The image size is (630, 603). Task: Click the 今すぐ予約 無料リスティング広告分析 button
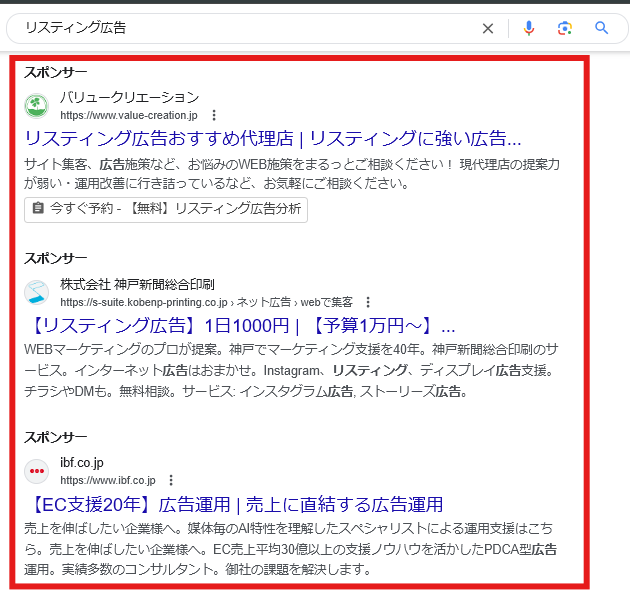click(x=166, y=209)
